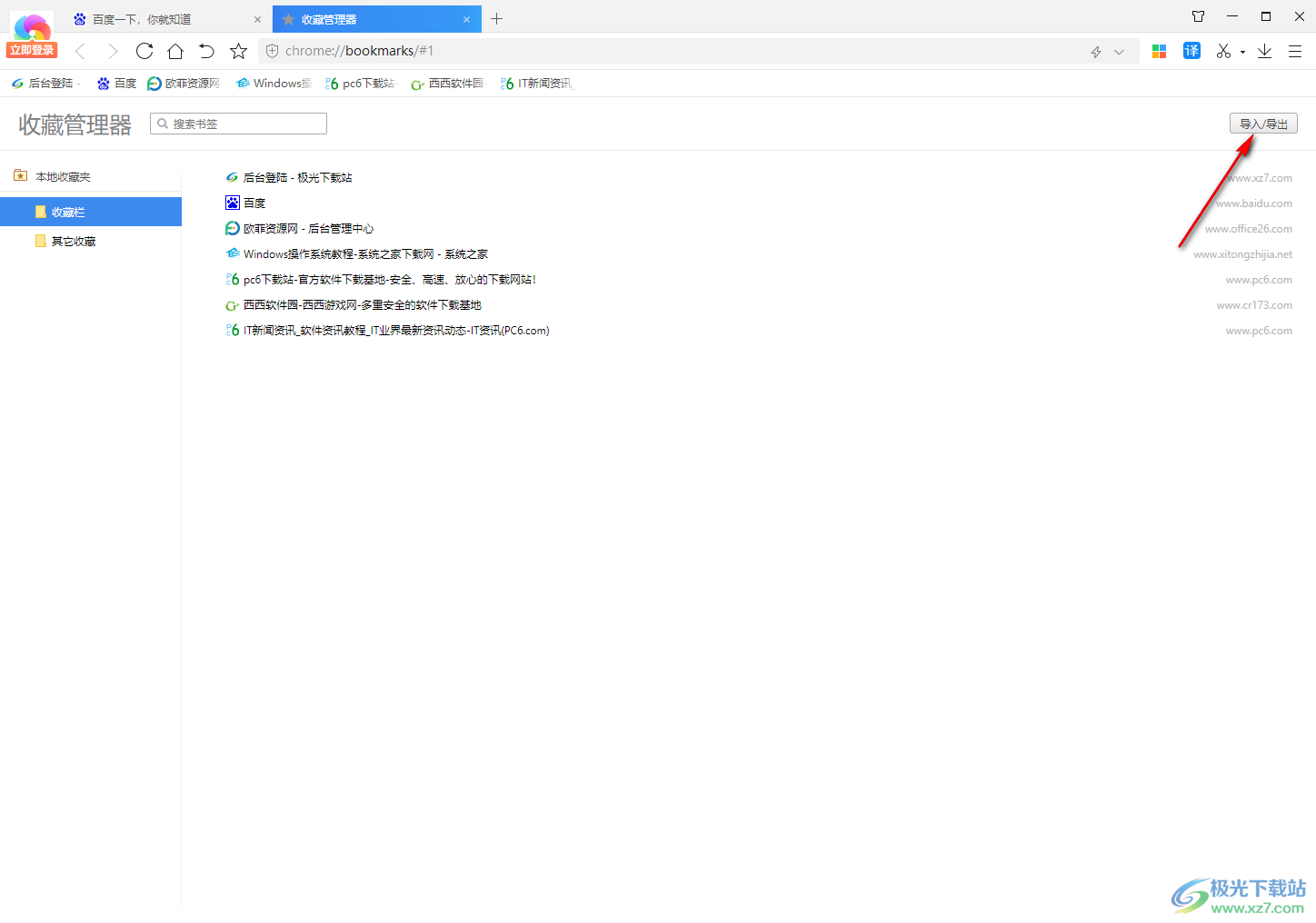Click the www.cr173.com URL text

pos(1254,305)
